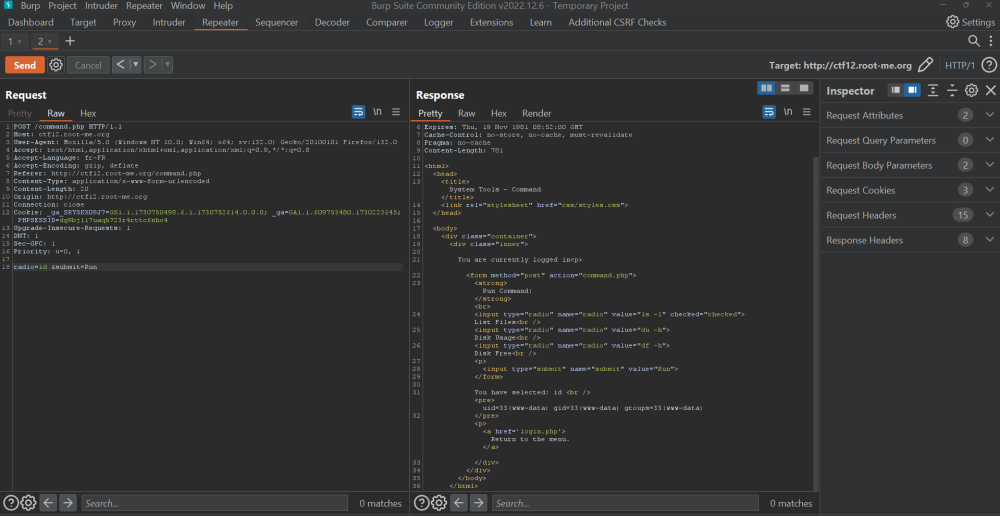Open the Logger tab
The image size is (1000, 516).
(439, 22)
